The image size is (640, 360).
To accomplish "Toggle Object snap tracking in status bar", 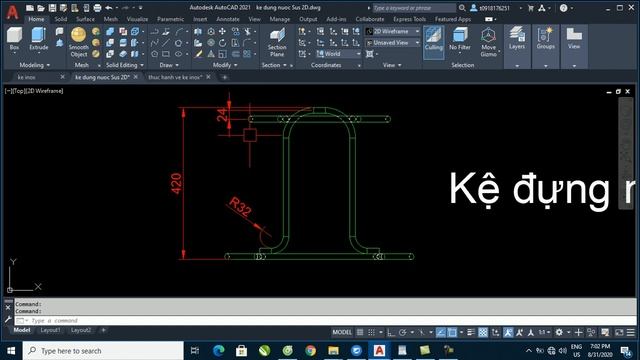I will pos(441,333).
